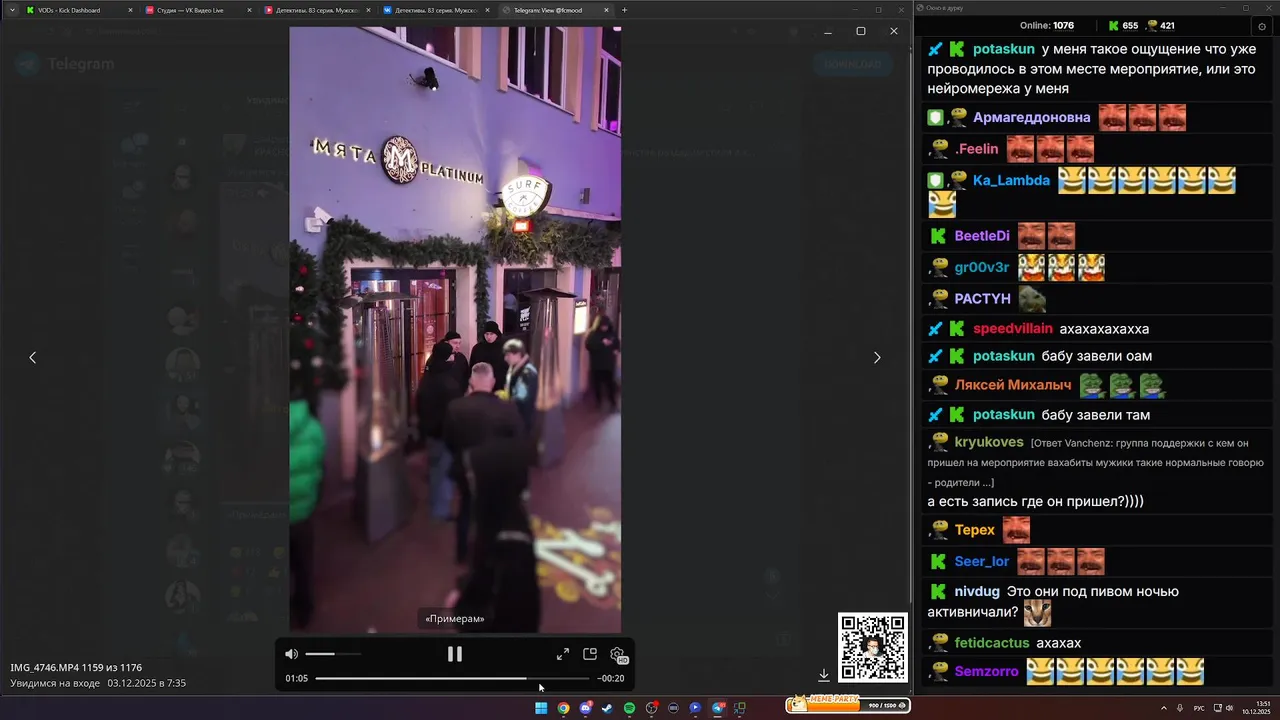Maximize the media viewer window

[861, 31]
